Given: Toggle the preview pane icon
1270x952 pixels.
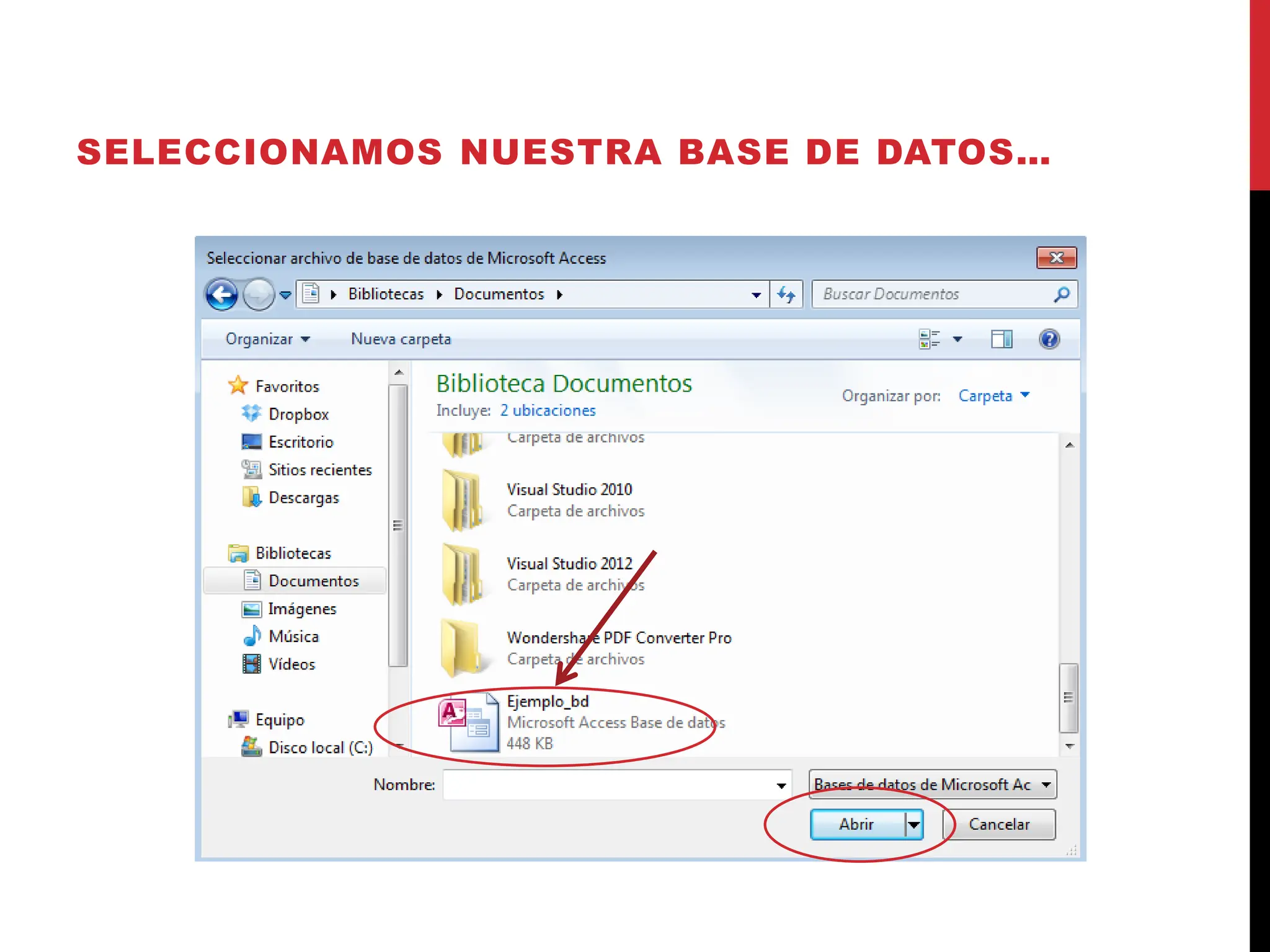Looking at the screenshot, I should click(1001, 339).
